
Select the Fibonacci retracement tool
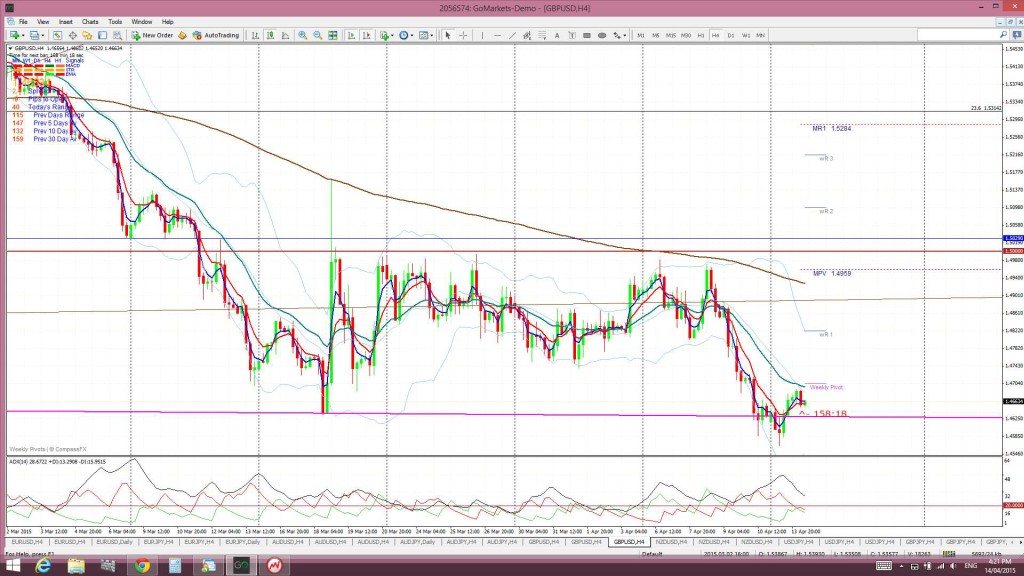[542, 35]
